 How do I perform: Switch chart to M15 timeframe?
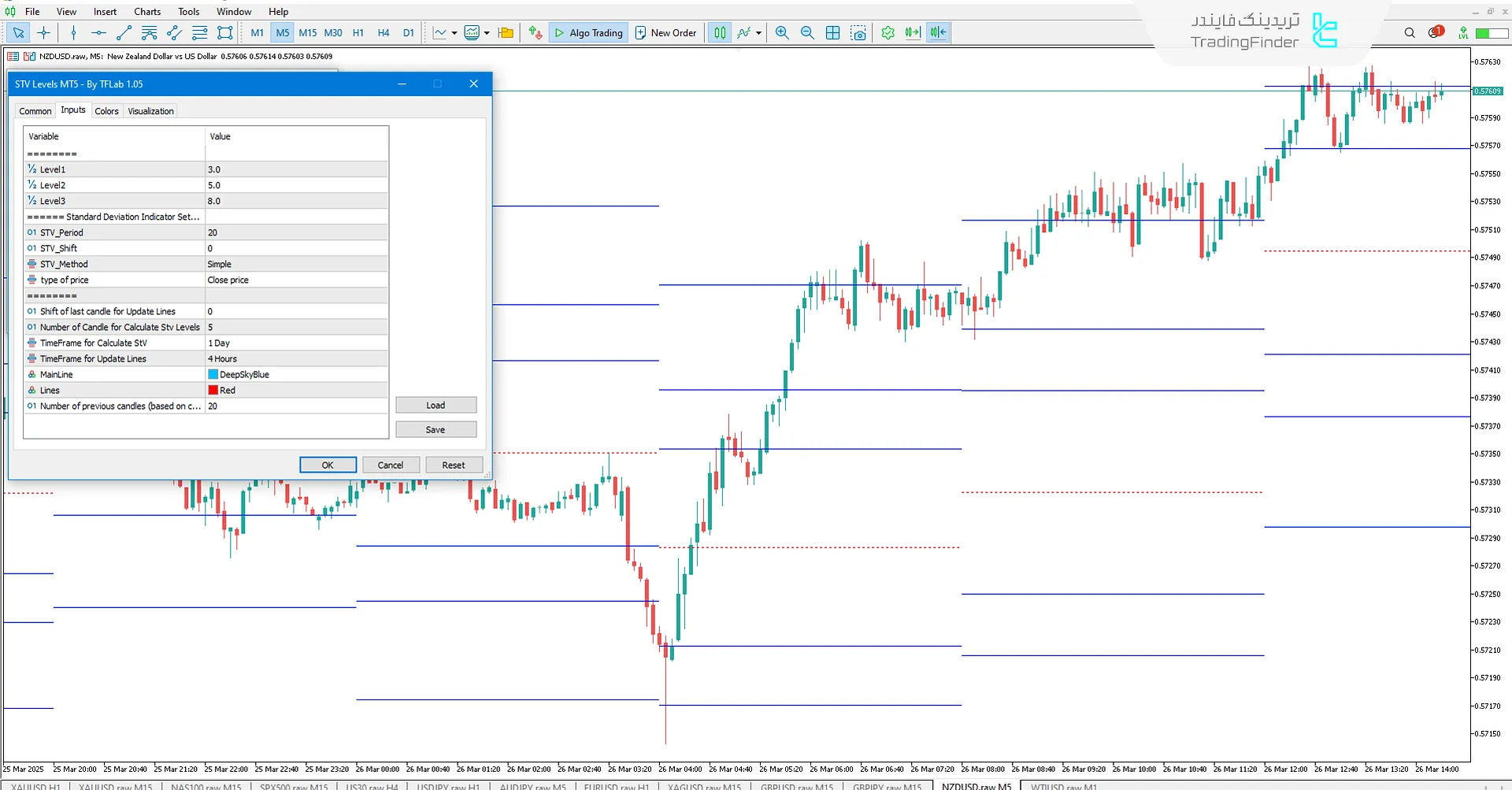click(307, 32)
